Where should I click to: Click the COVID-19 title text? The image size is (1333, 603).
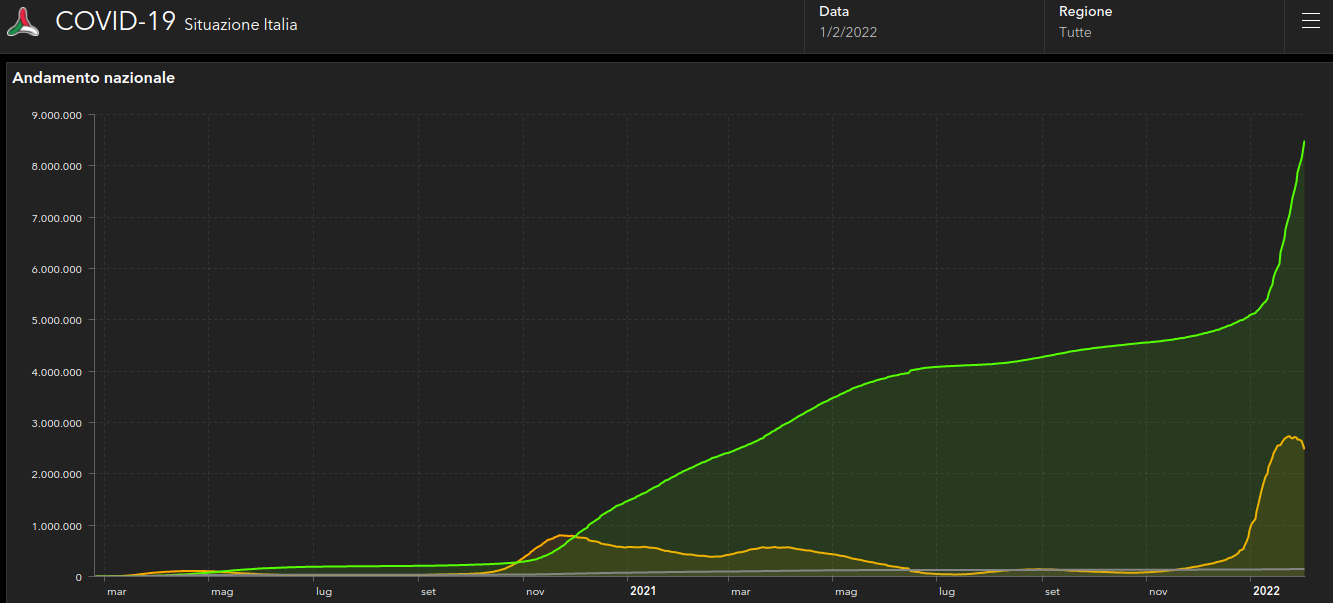pyautogui.click(x=116, y=22)
